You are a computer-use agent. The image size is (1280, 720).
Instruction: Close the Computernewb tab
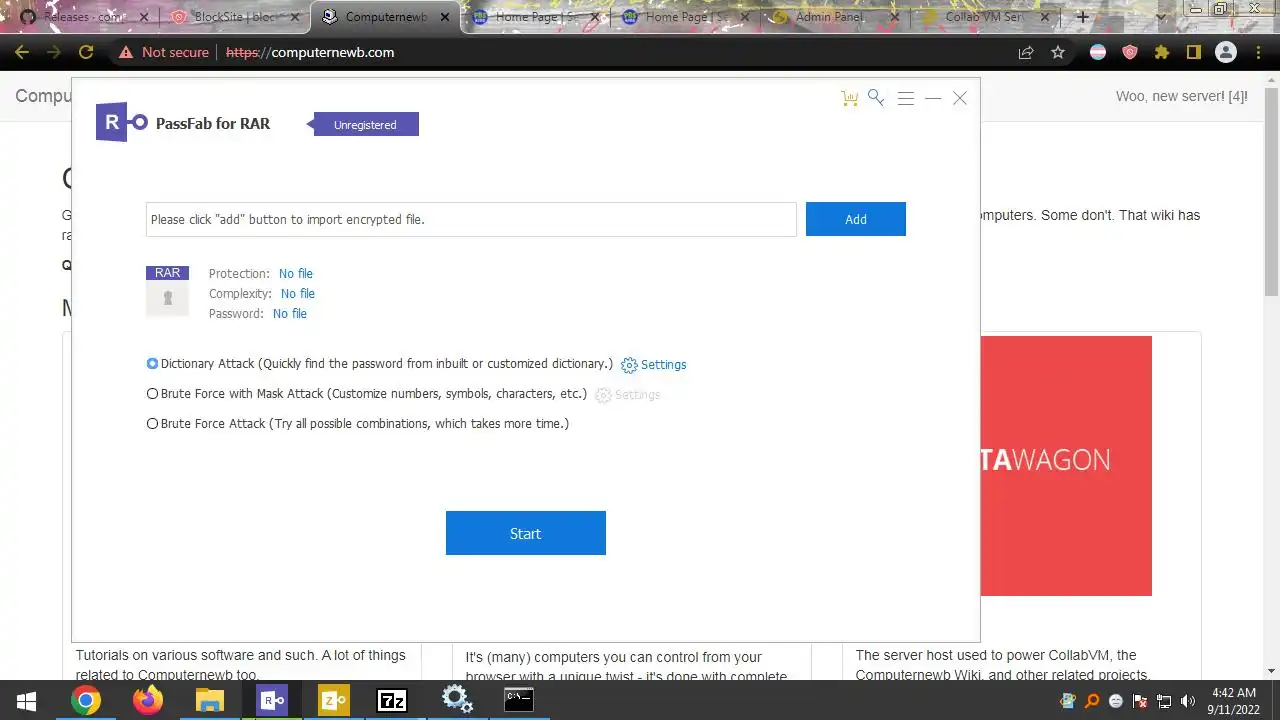point(445,17)
